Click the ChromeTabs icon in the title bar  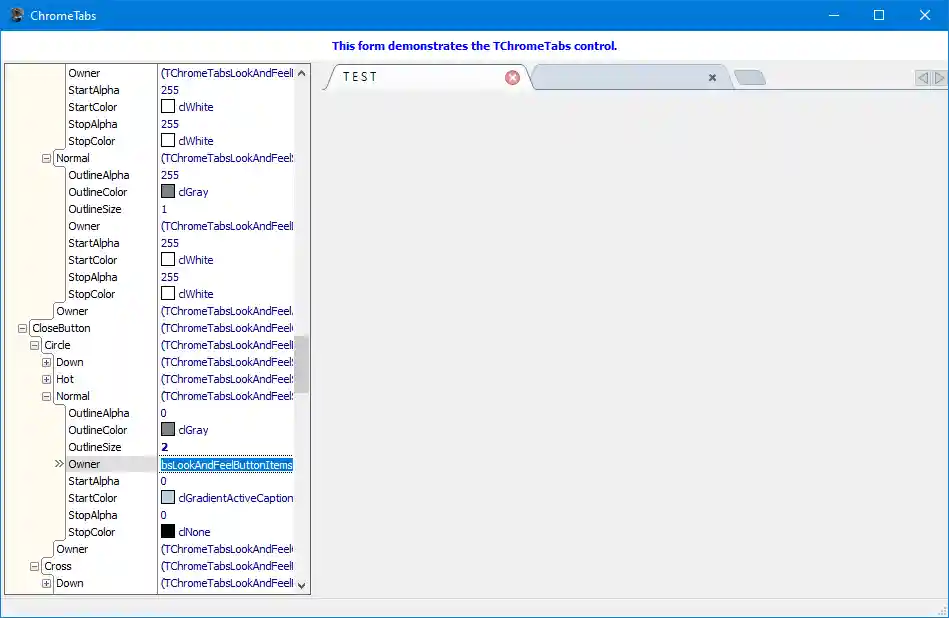(x=16, y=15)
